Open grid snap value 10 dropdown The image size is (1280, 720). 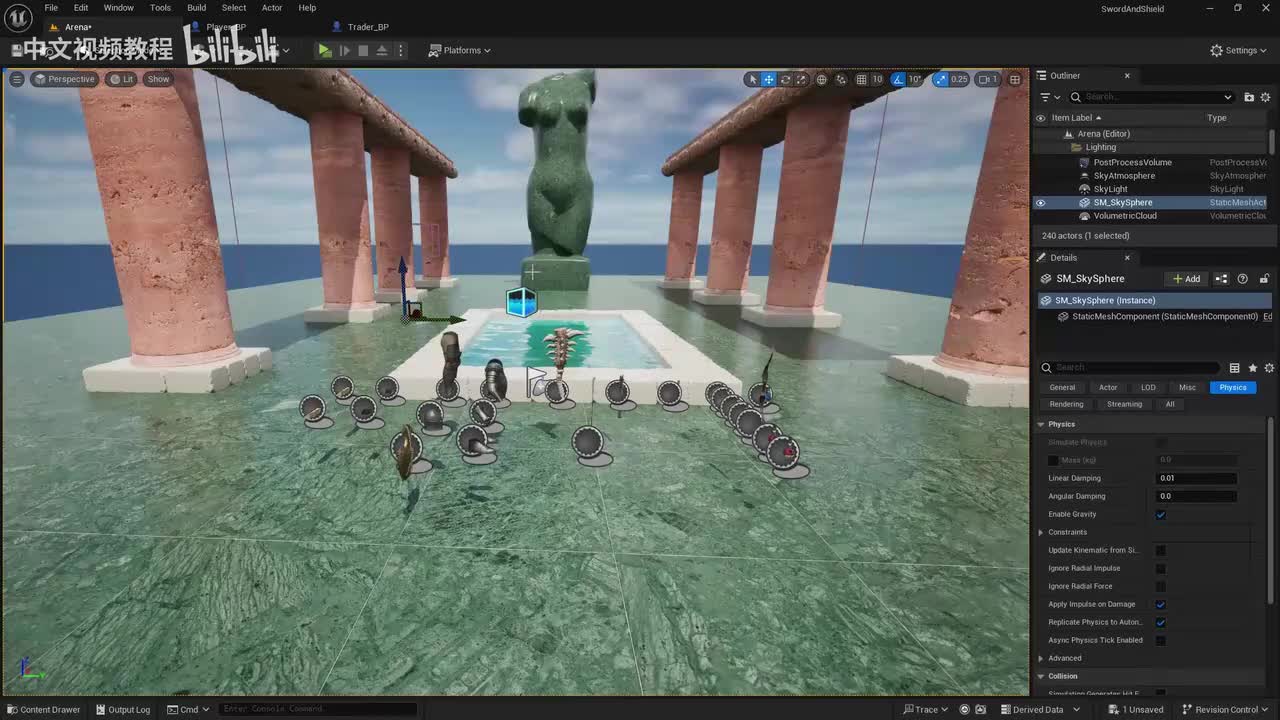pos(877,79)
